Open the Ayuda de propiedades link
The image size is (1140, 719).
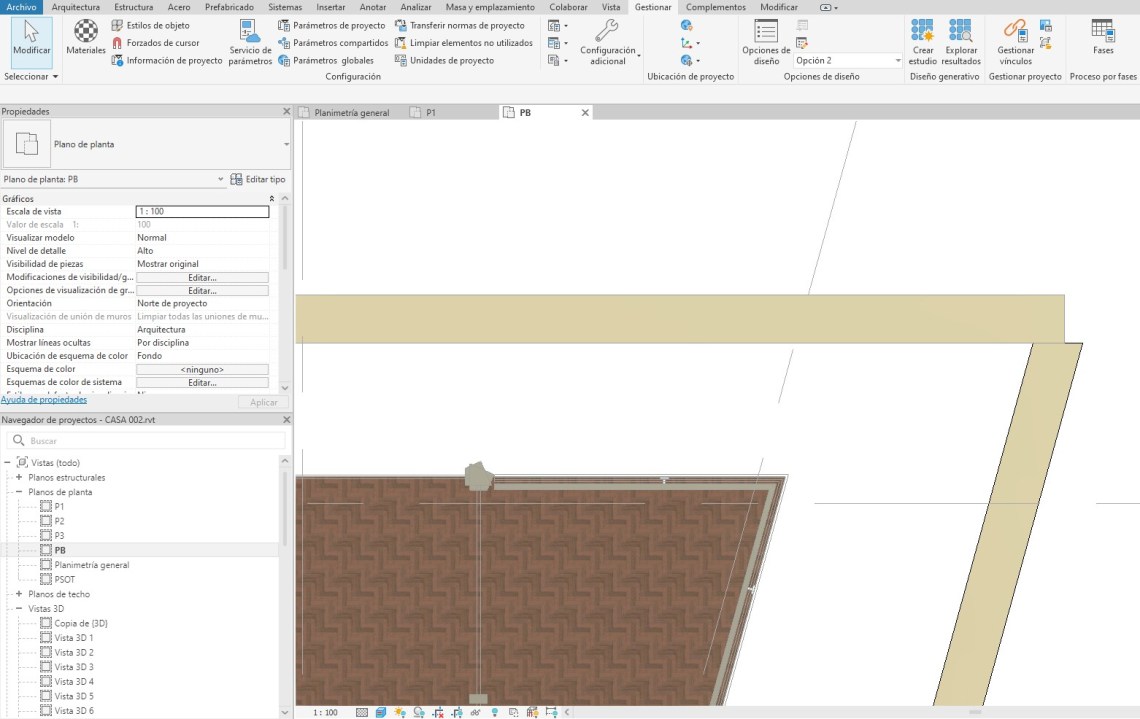coord(44,400)
